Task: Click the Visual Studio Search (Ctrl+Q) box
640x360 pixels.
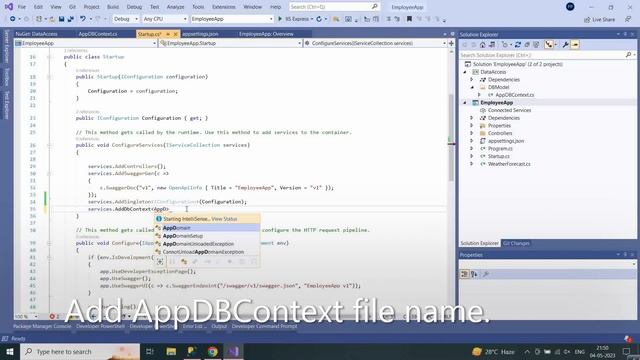Action: [334, 7]
